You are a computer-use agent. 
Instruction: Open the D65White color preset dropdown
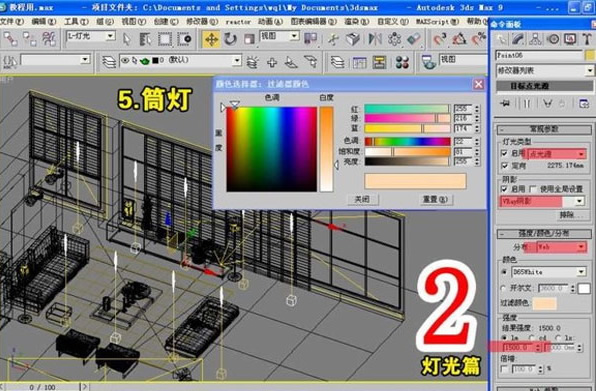point(548,272)
